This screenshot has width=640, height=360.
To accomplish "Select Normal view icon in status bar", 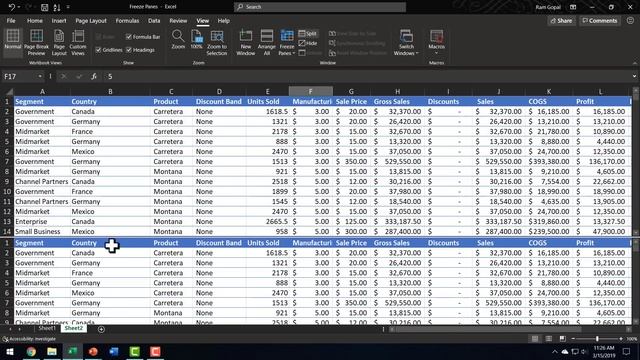I will 535,339.
